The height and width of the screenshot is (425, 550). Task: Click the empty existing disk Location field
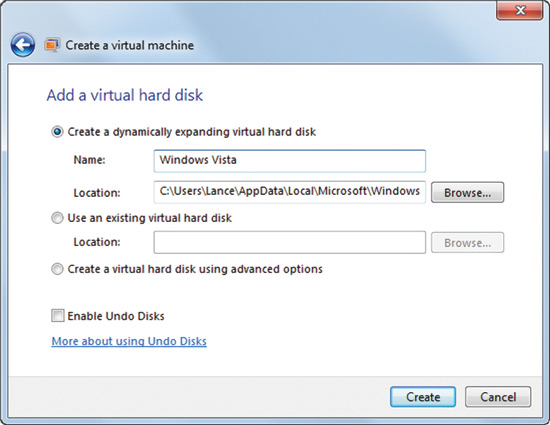(x=290, y=242)
